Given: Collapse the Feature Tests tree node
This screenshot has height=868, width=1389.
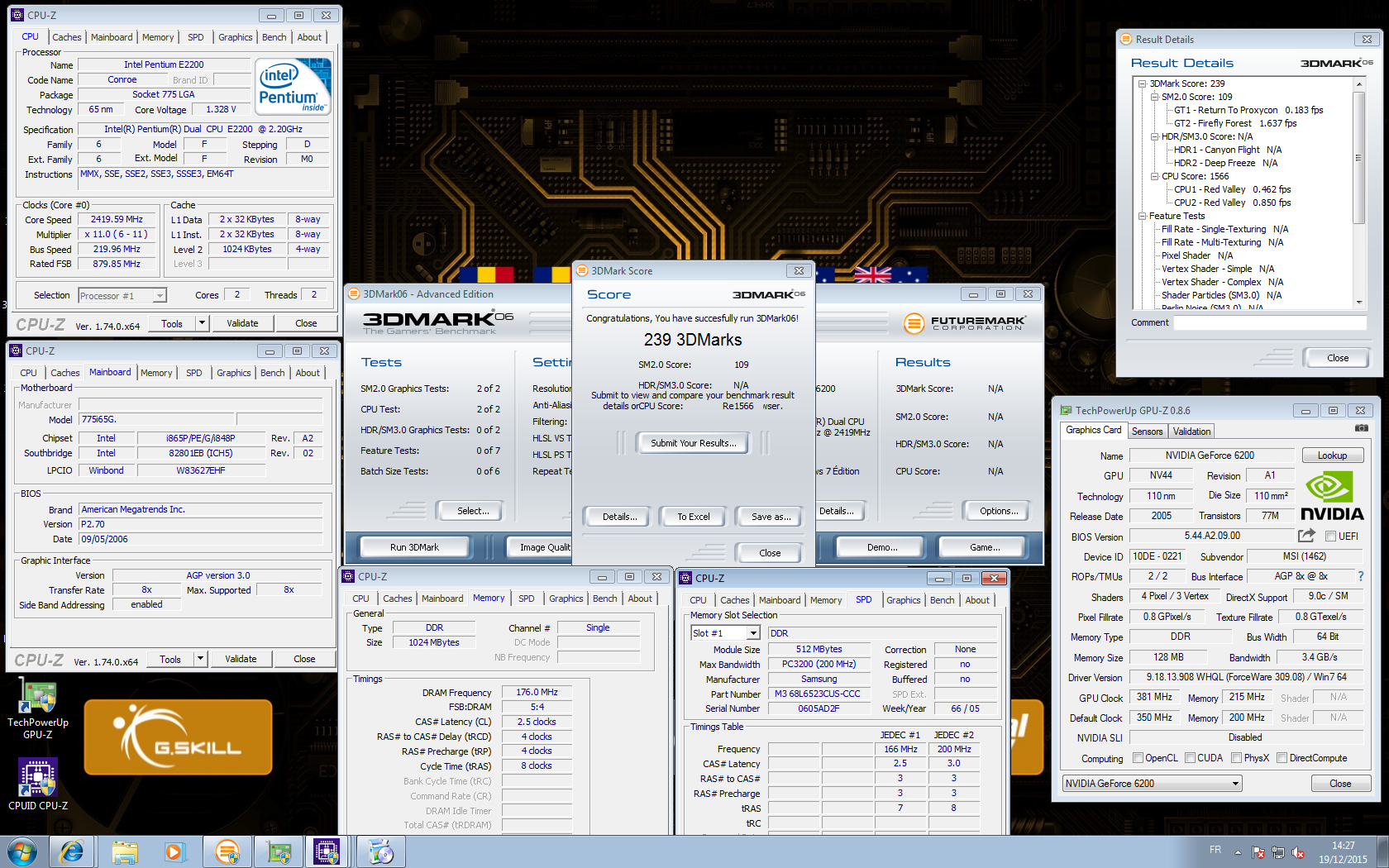Looking at the screenshot, I should (1142, 216).
